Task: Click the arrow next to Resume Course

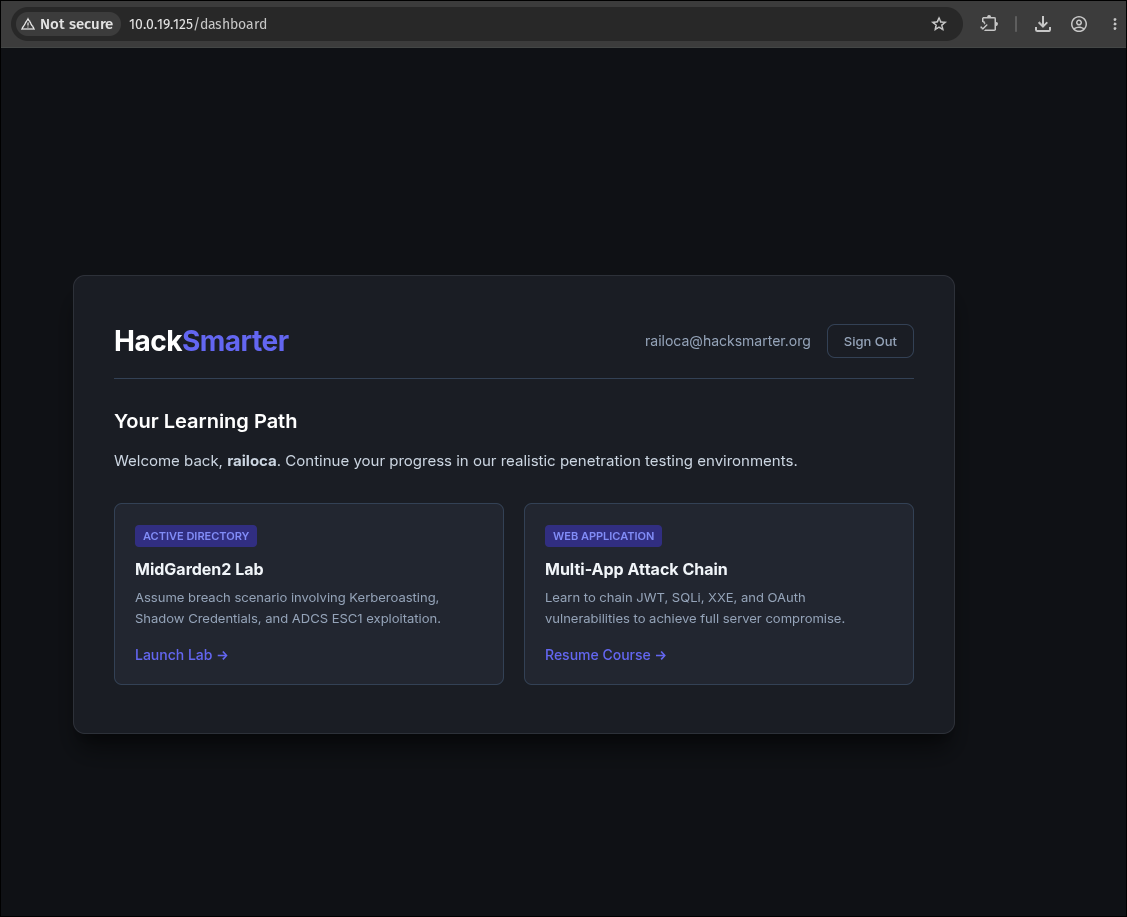Action: (x=661, y=655)
